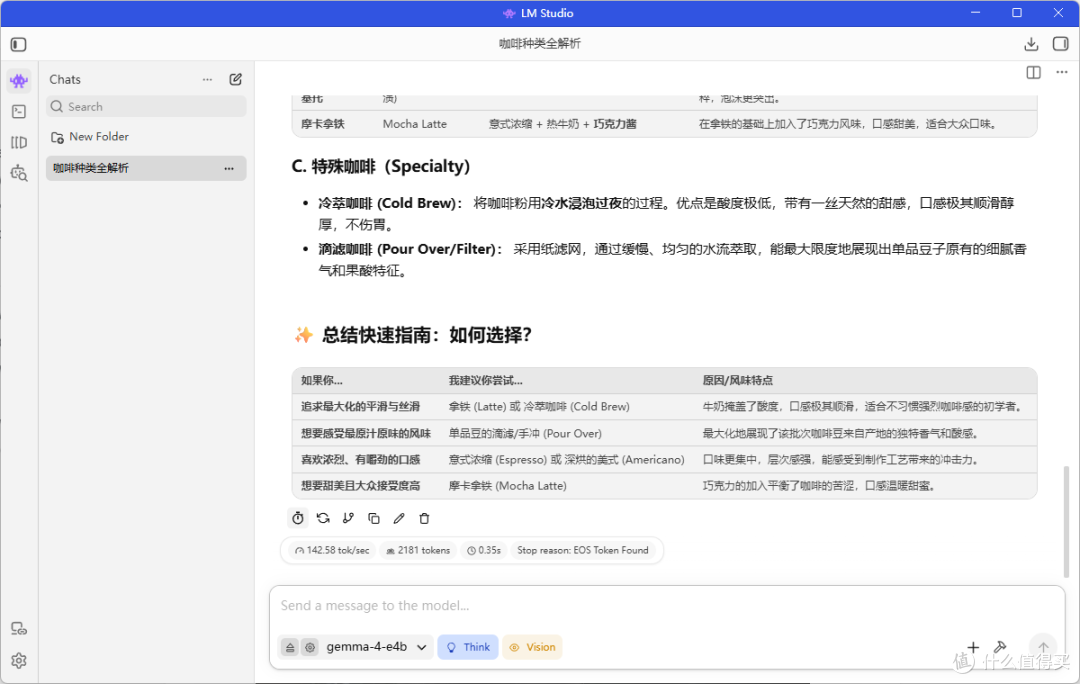The image size is (1080, 684).
Task: Create a new chat with the compose icon
Action: 236,79
